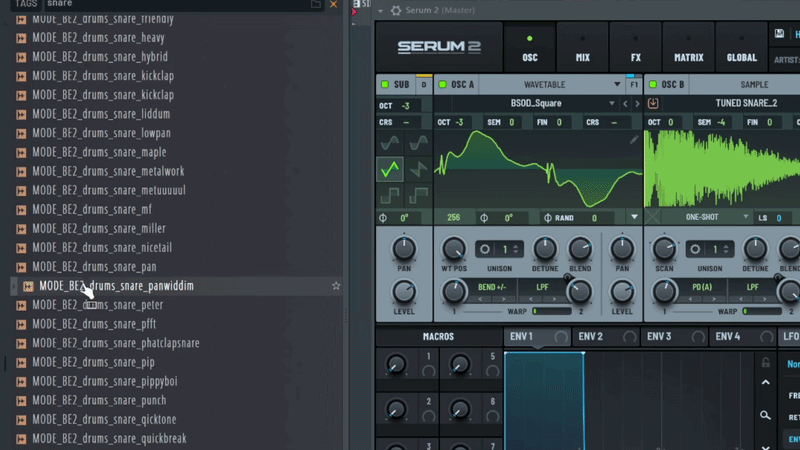800x450 pixels.
Task: Select MODE_BE2_drums_snare_maple sample in browser
Action: [x=98, y=152]
